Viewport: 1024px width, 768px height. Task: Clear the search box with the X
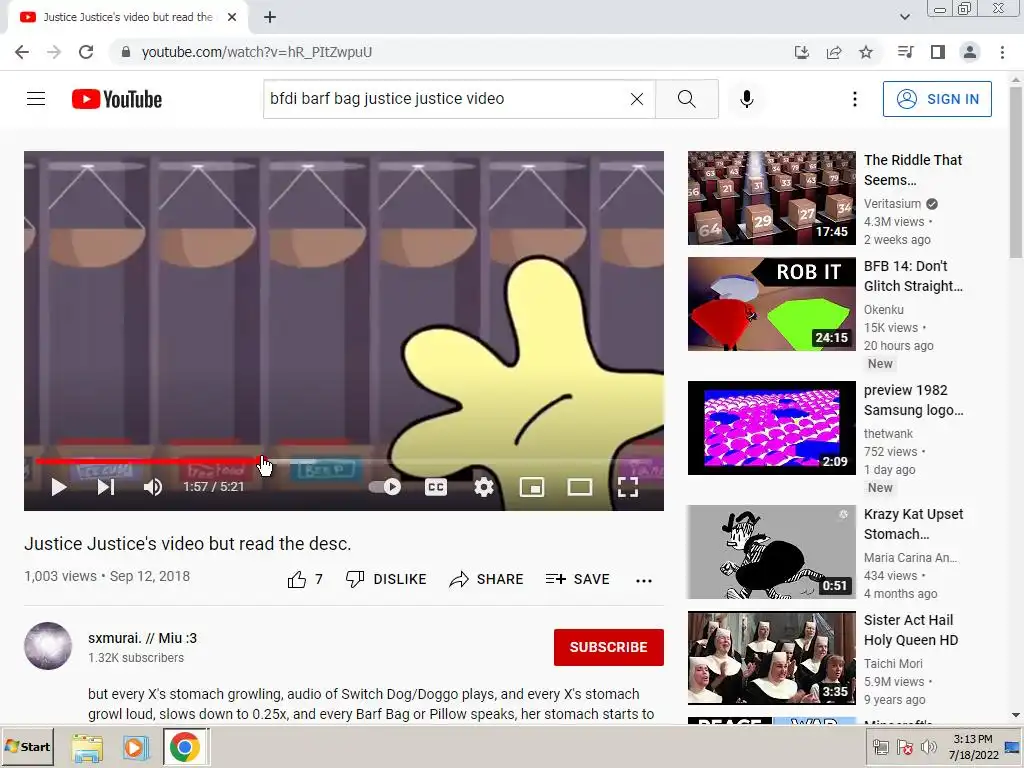click(637, 99)
